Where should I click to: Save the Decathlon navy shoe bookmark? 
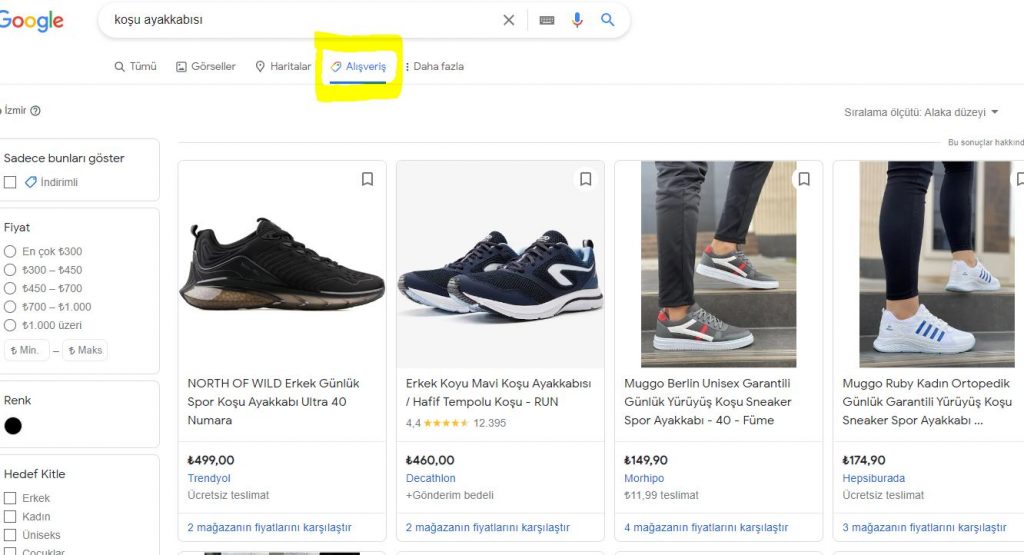(x=586, y=179)
